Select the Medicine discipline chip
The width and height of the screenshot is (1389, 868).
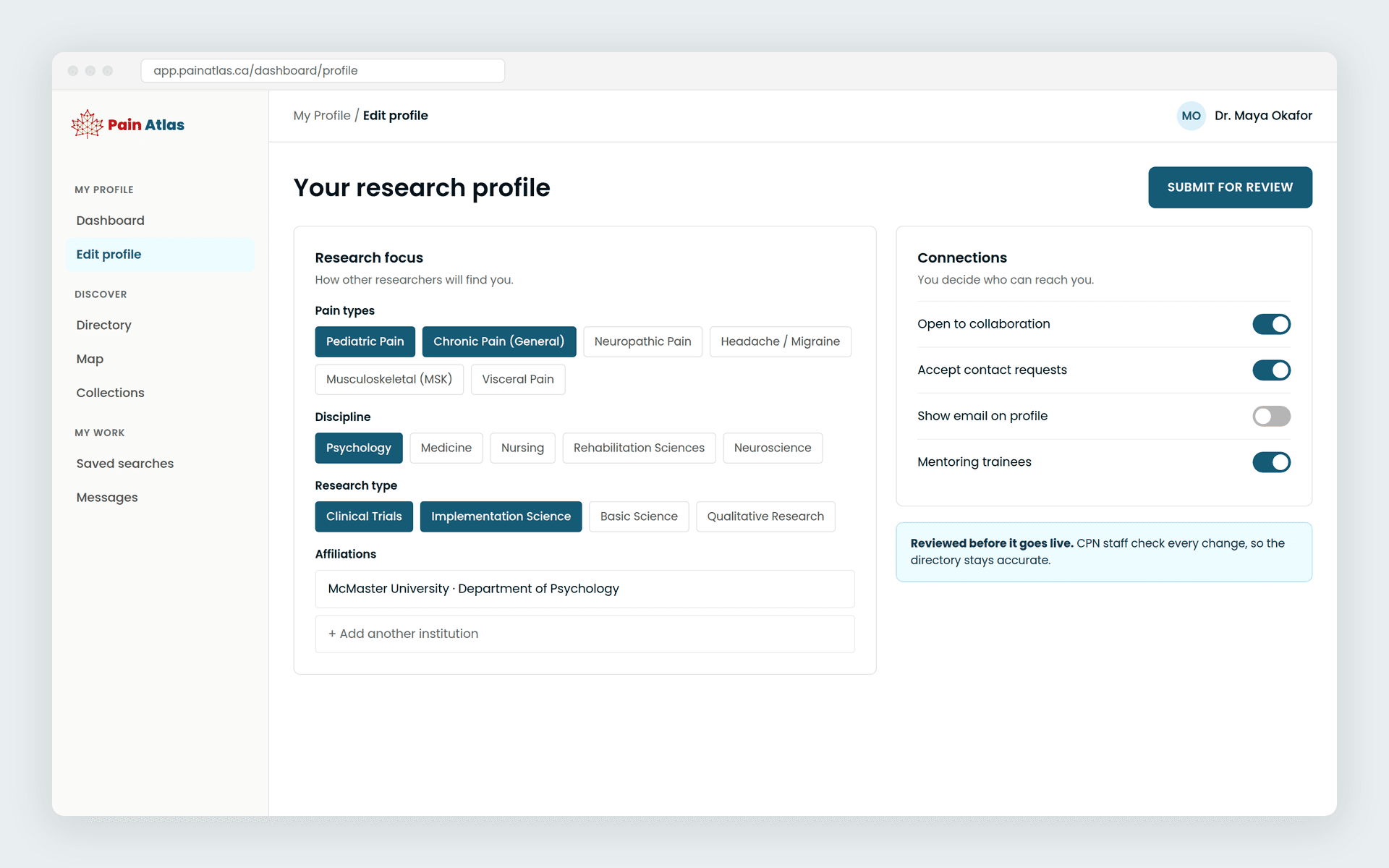[446, 448]
